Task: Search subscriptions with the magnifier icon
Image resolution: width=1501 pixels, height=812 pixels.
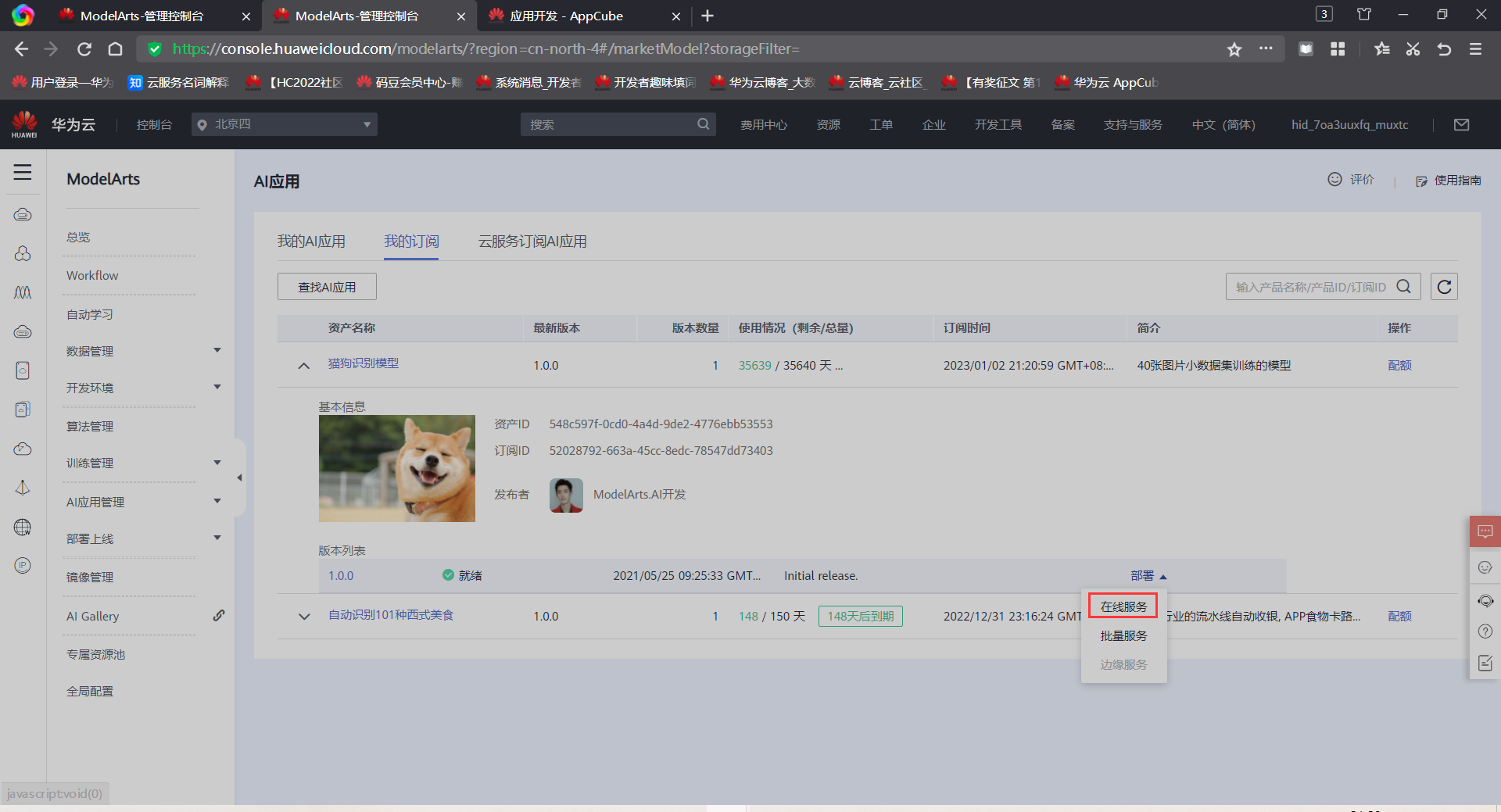Action: (x=1404, y=287)
